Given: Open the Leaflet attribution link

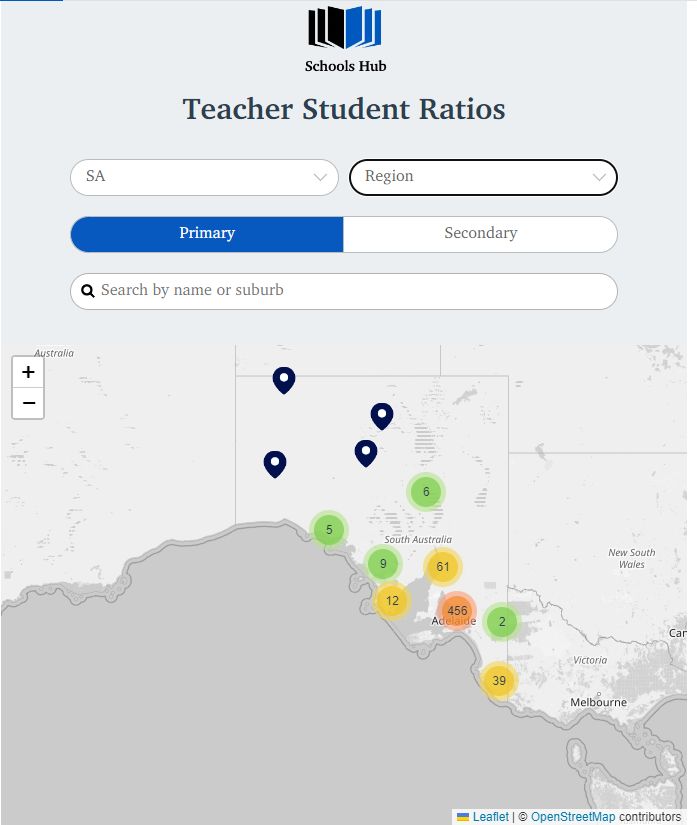Looking at the screenshot, I should pos(490,817).
